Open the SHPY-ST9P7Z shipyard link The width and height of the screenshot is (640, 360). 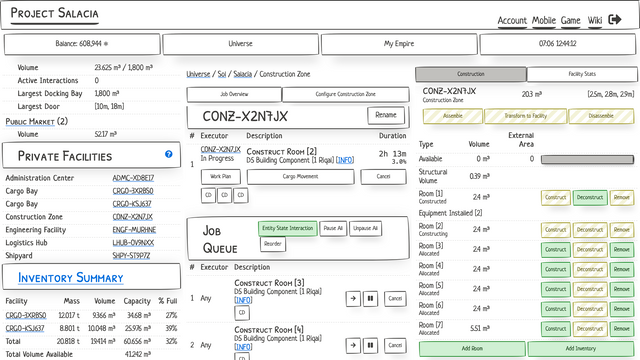pyautogui.click(x=131, y=256)
